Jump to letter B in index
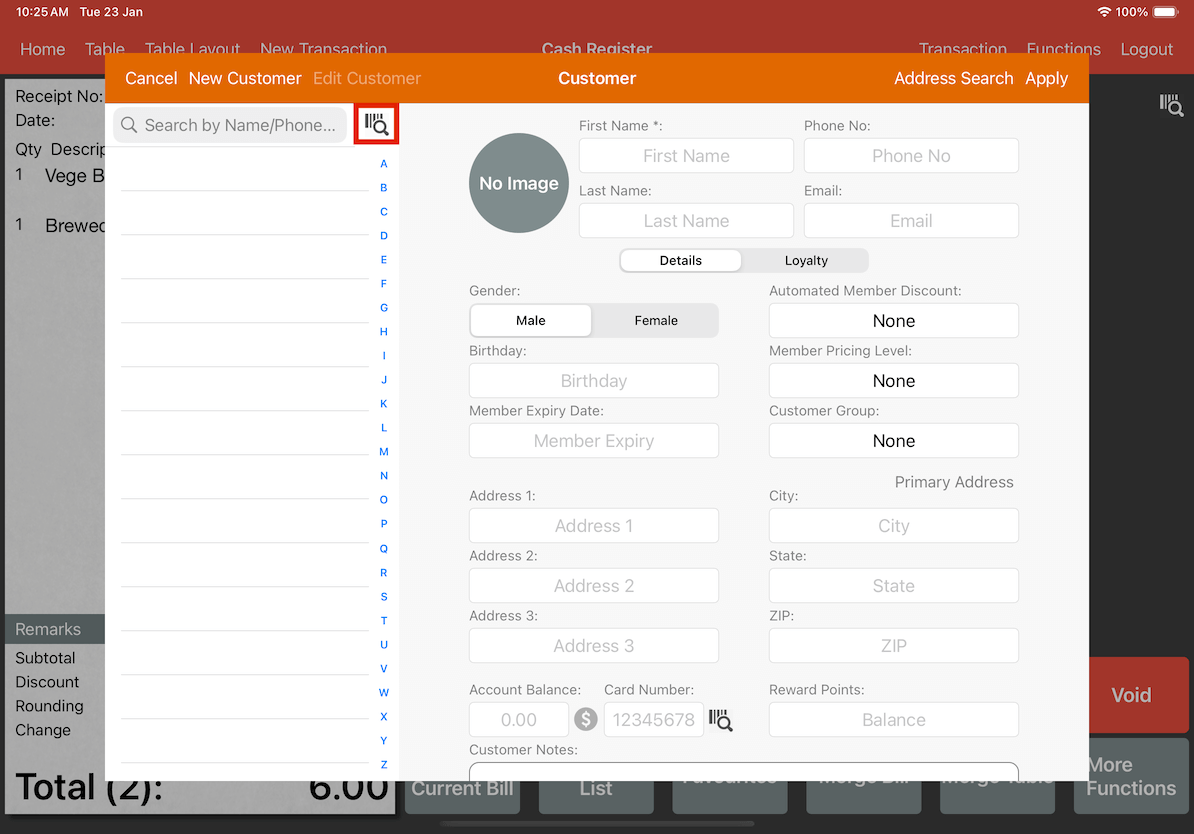Image resolution: width=1194 pixels, height=834 pixels. (x=384, y=187)
